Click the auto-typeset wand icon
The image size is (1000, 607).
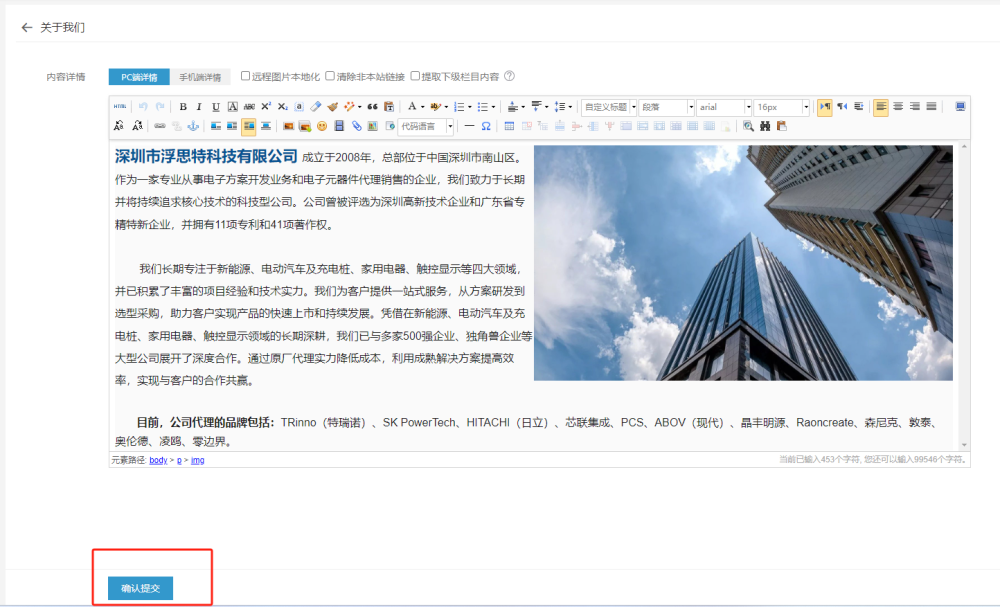point(349,106)
